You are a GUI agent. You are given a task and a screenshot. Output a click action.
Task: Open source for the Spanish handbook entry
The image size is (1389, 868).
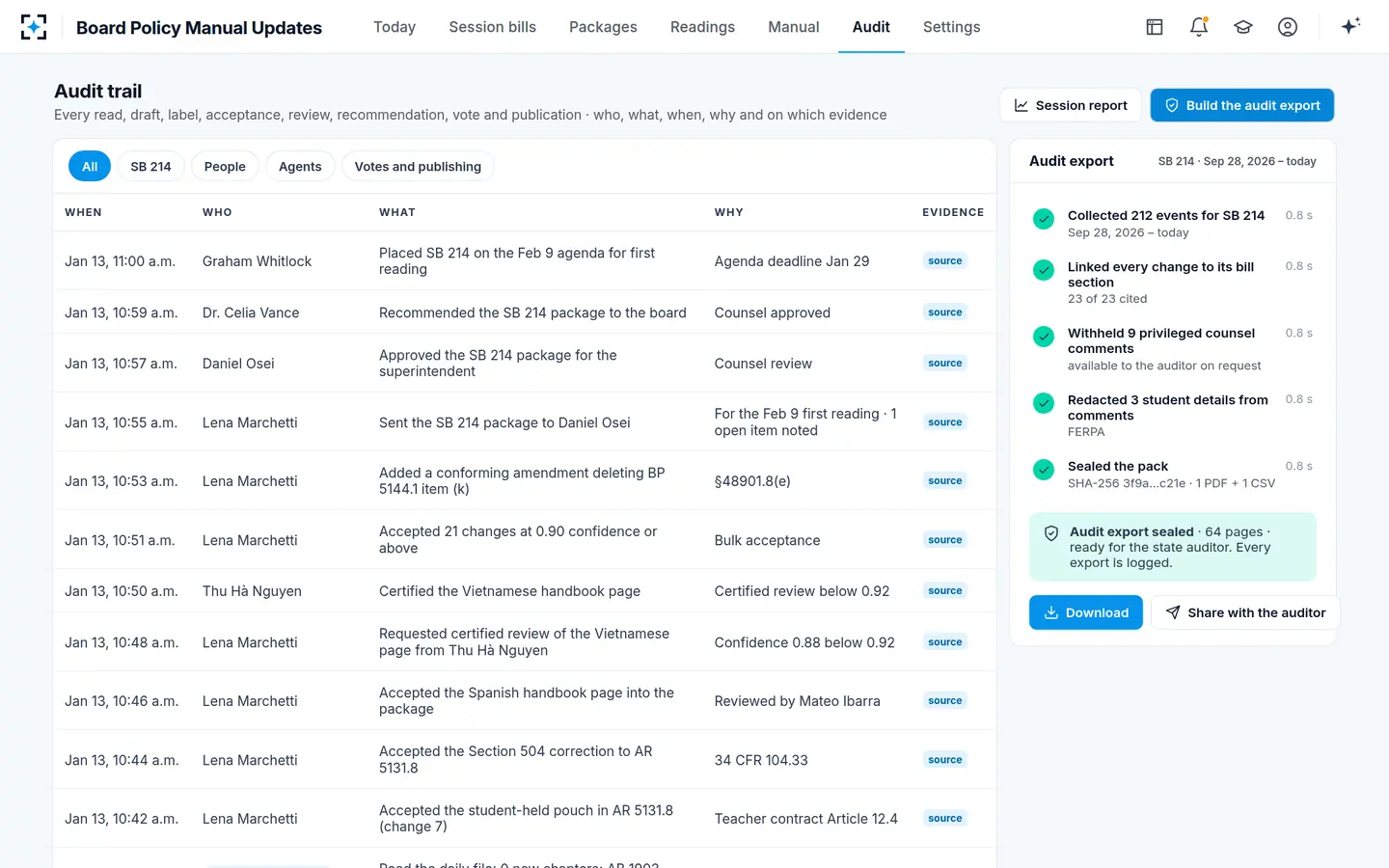945,701
